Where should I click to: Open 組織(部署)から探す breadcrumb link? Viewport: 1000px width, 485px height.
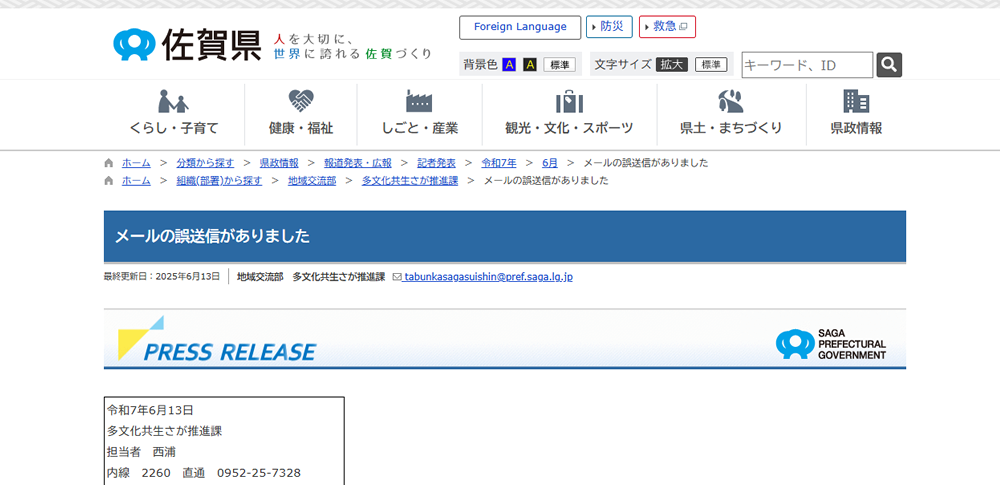click(219, 181)
